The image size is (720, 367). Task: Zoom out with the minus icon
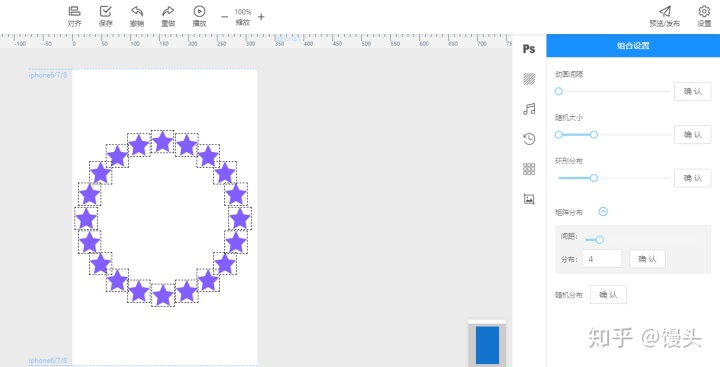225,17
